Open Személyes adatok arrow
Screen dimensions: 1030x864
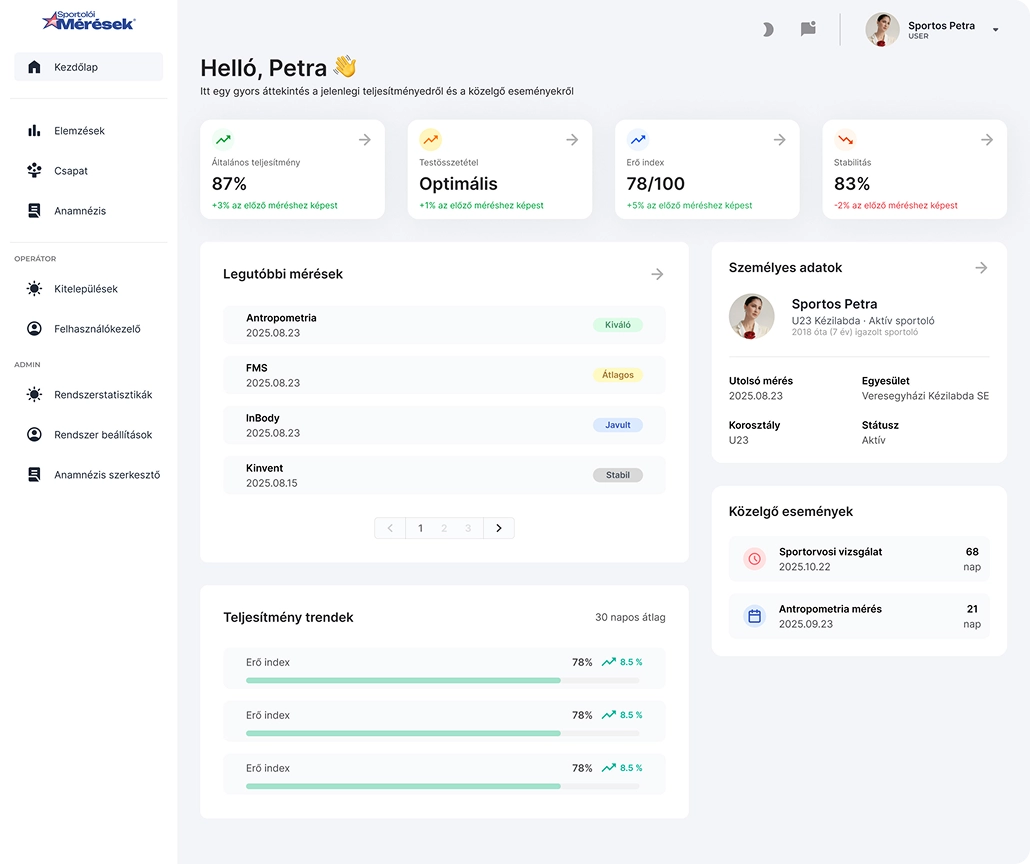click(x=981, y=267)
